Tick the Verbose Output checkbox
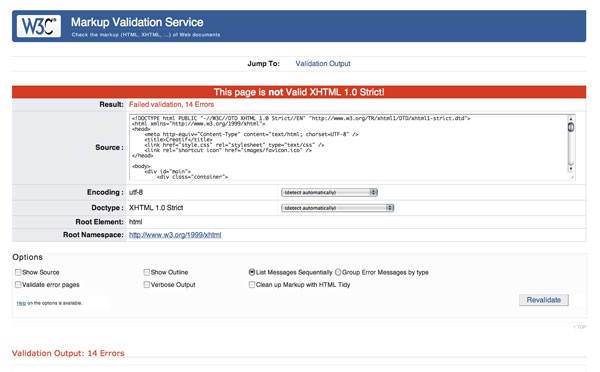The image size is (600, 372). click(x=147, y=284)
